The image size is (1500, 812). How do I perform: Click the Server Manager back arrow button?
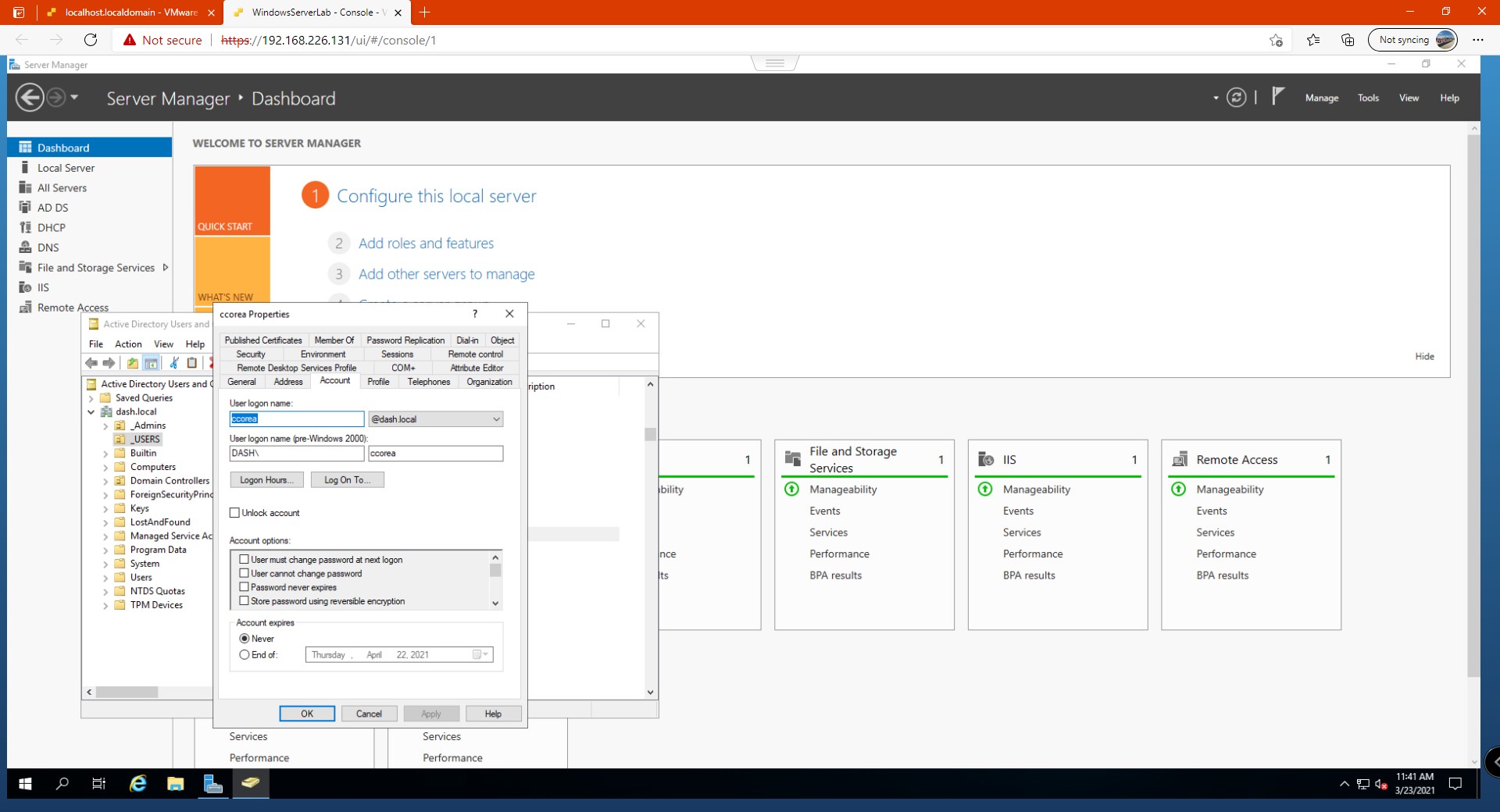click(x=30, y=98)
